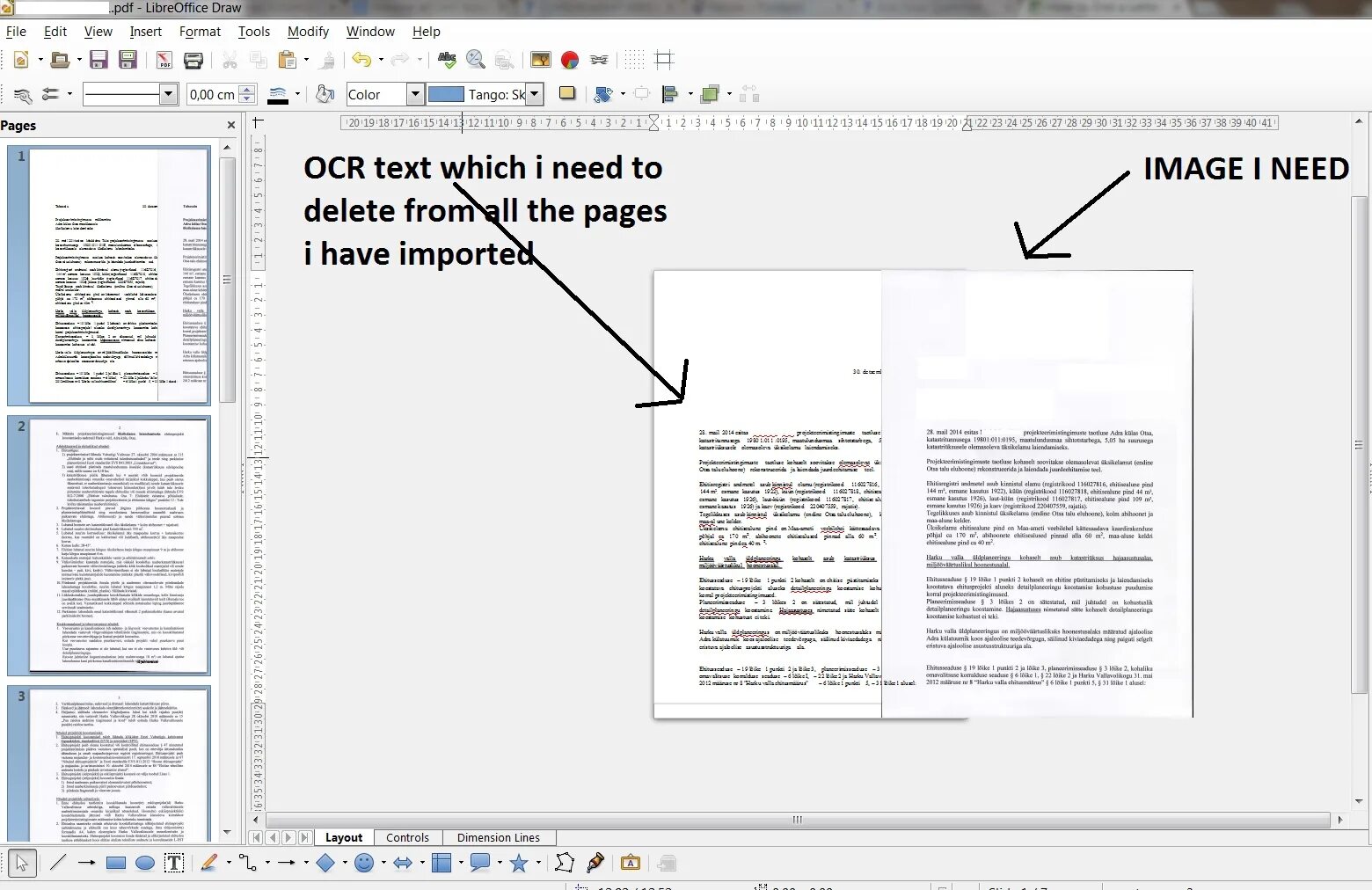
Task: Toggle the display grid icon
Action: click(635, 60)
